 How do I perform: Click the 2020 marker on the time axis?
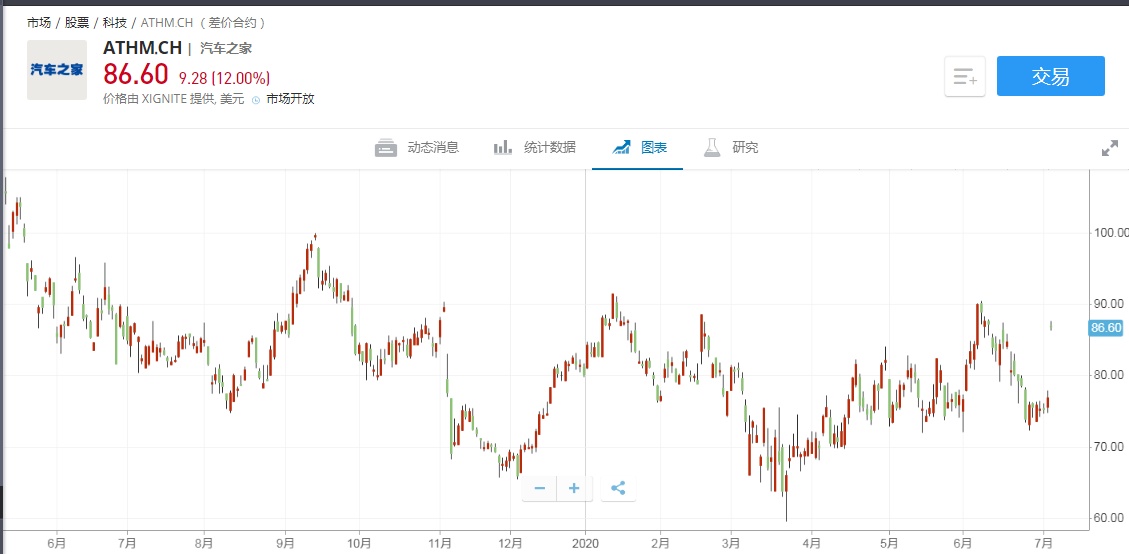(585, 544)
